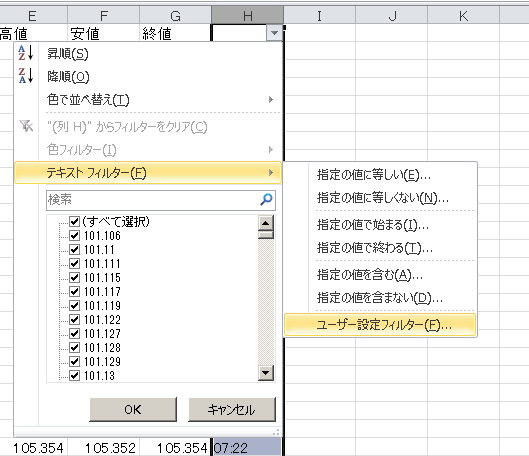
Task: Click the clear filter funnel icon
Action: tap(26, 126)
